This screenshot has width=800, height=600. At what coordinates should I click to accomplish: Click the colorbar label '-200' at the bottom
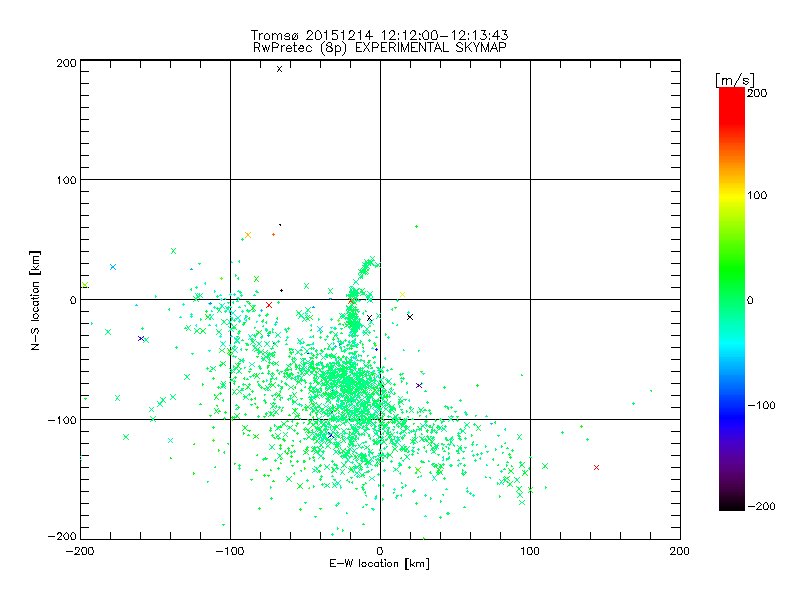pos(761,506)
